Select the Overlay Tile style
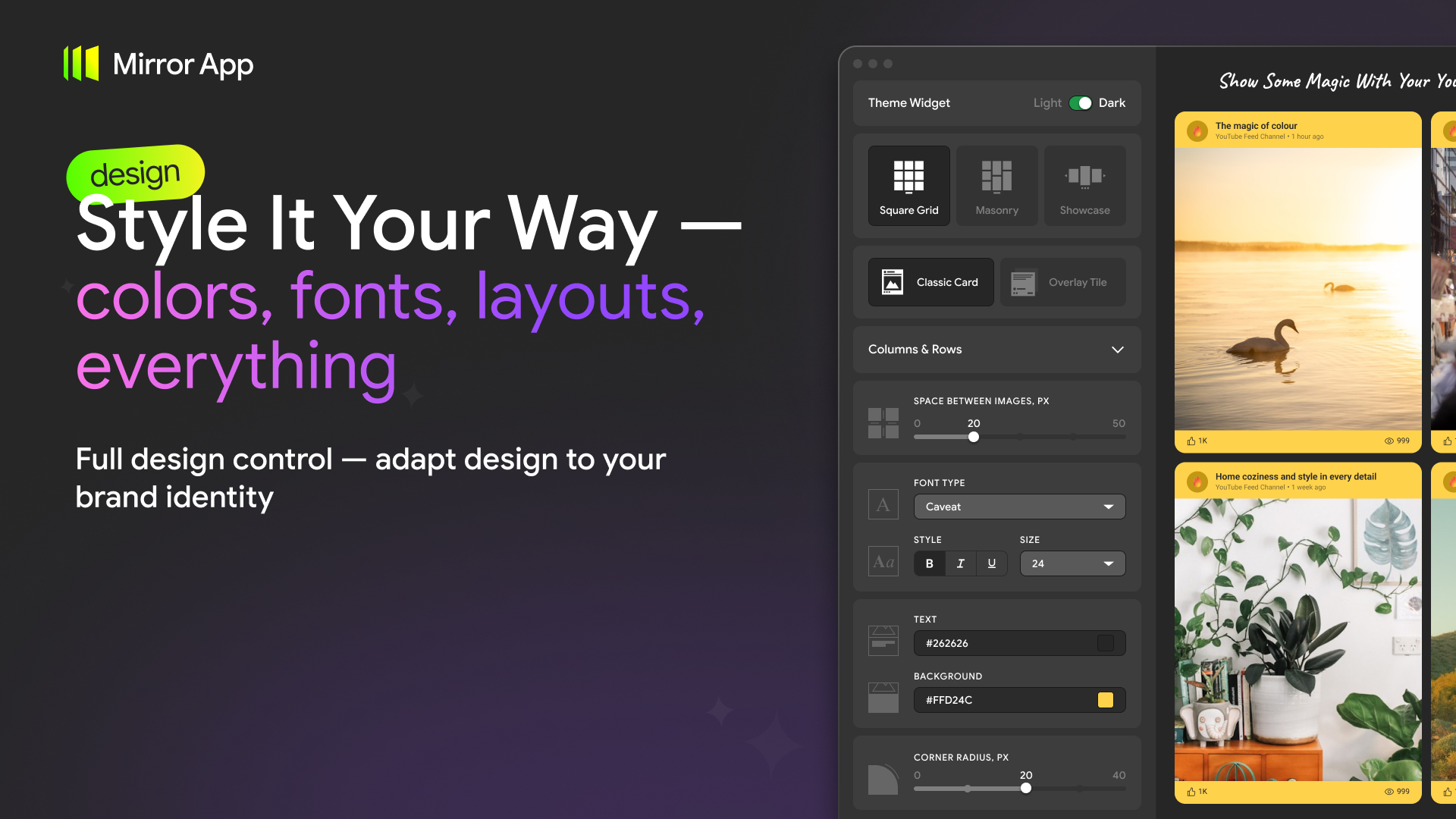Image resolution: width=1456 pixels, height=819 pixels. coord(1062,282)
